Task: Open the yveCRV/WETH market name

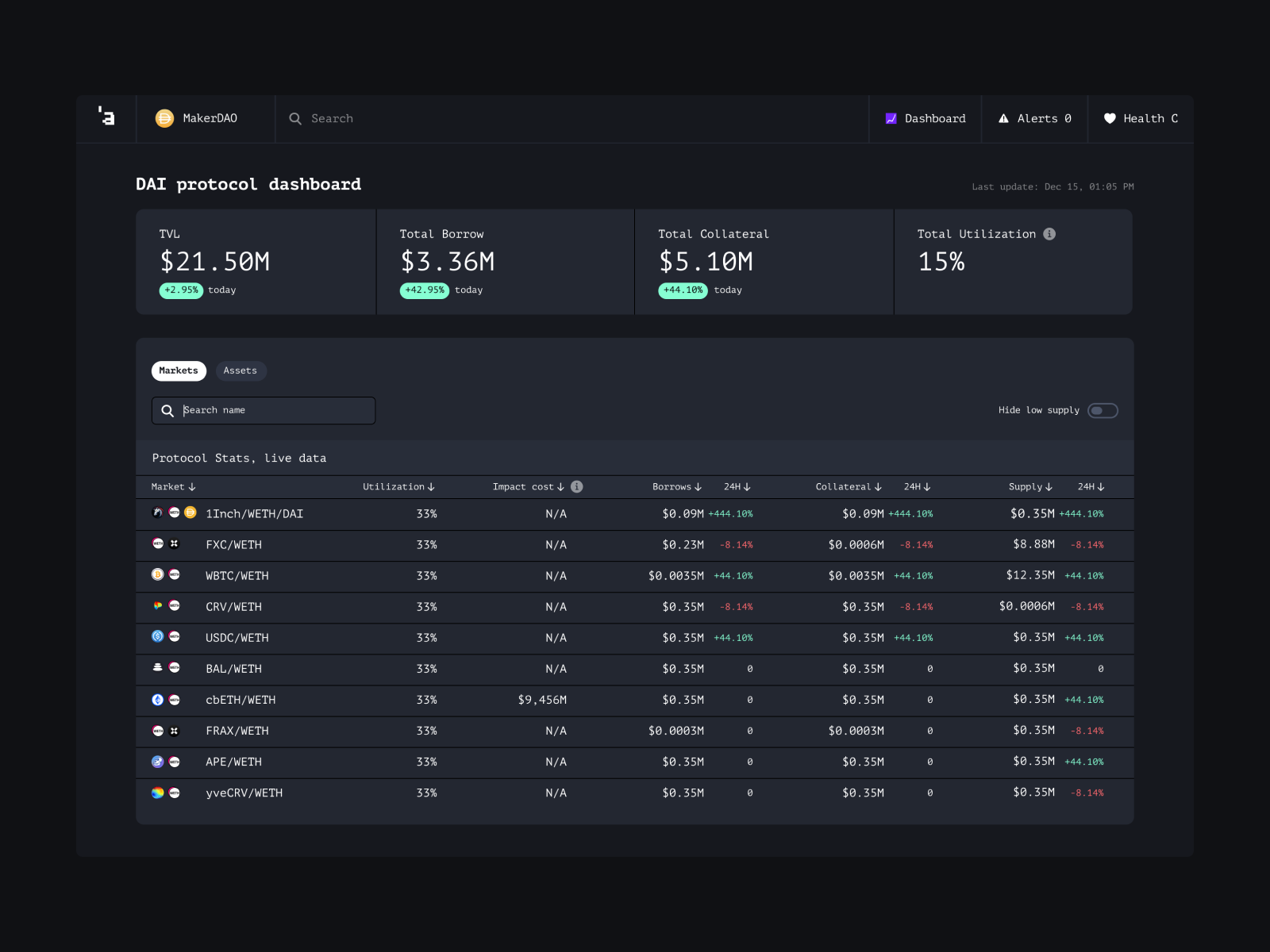Action: coord(244,793)
